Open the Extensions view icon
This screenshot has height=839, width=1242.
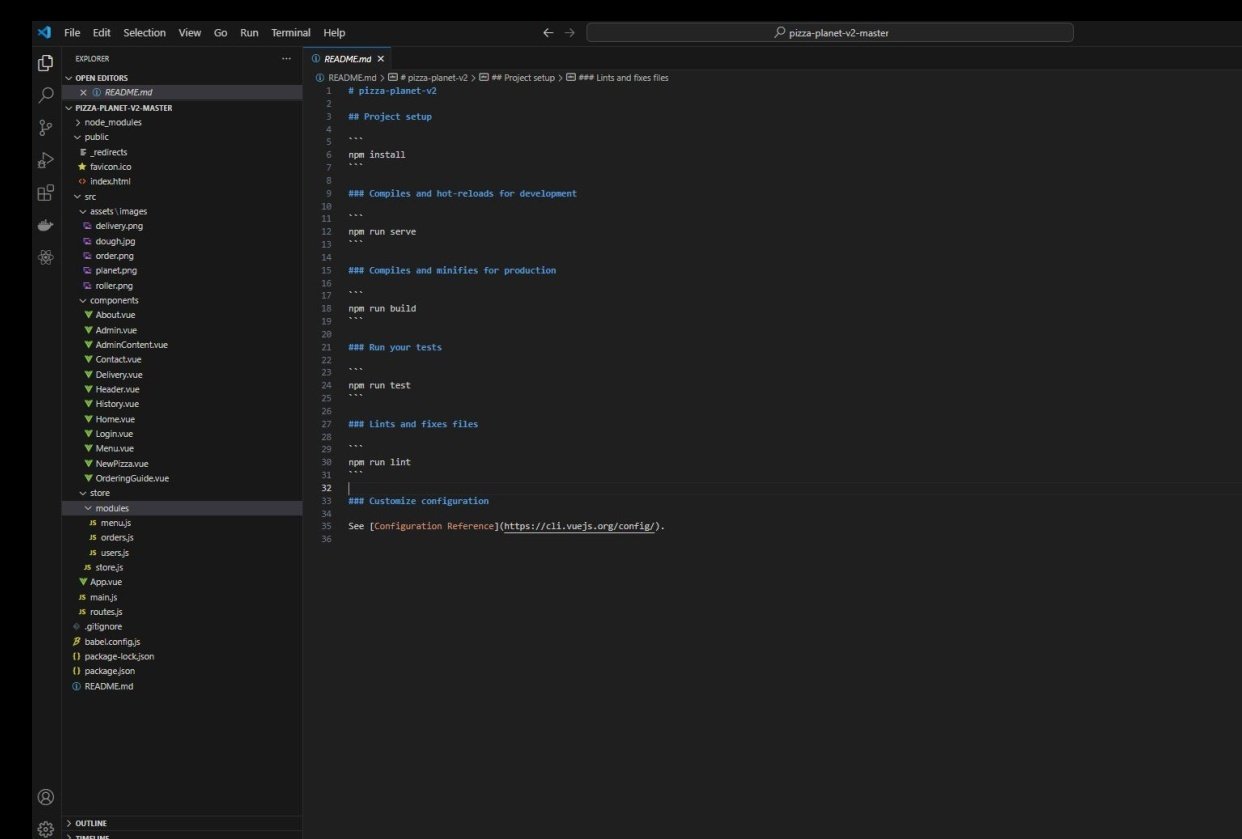click(x=45, y=193)
